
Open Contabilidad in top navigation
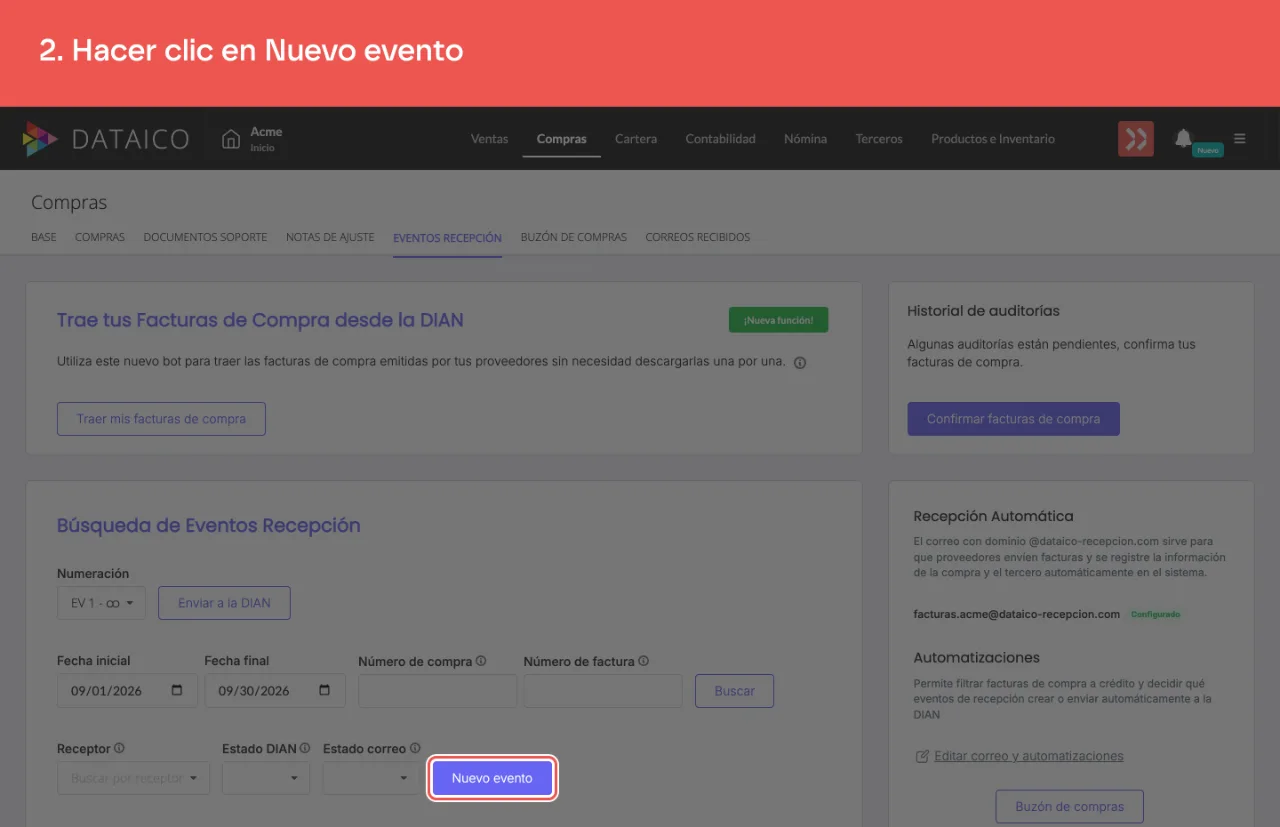721,139
